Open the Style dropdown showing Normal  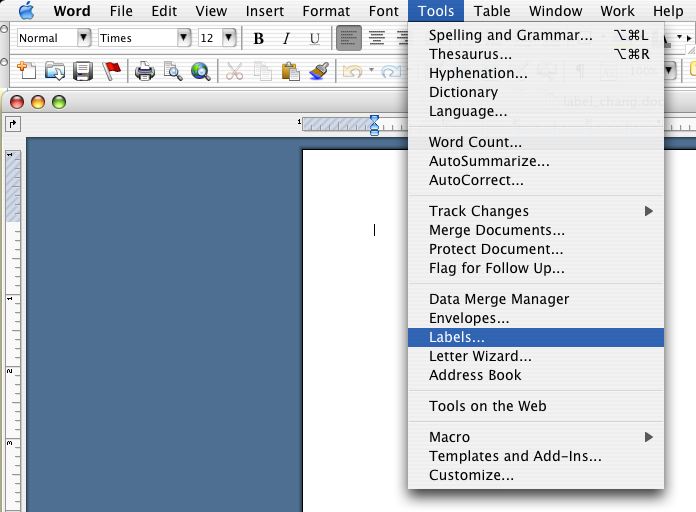click(83, 38)
